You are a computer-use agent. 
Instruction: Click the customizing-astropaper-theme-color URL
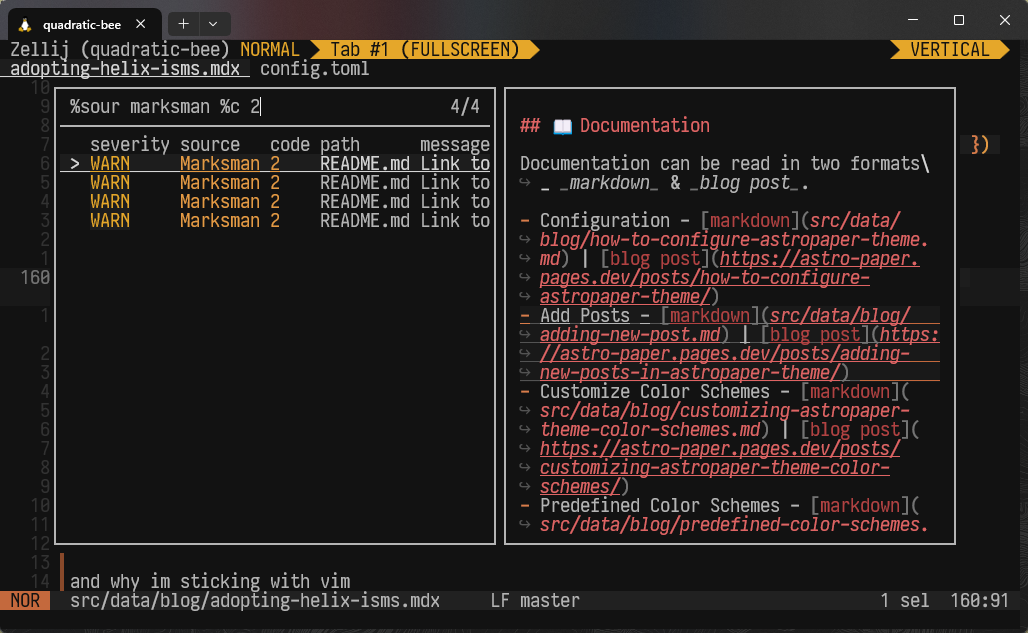click(x=719, y=468)
